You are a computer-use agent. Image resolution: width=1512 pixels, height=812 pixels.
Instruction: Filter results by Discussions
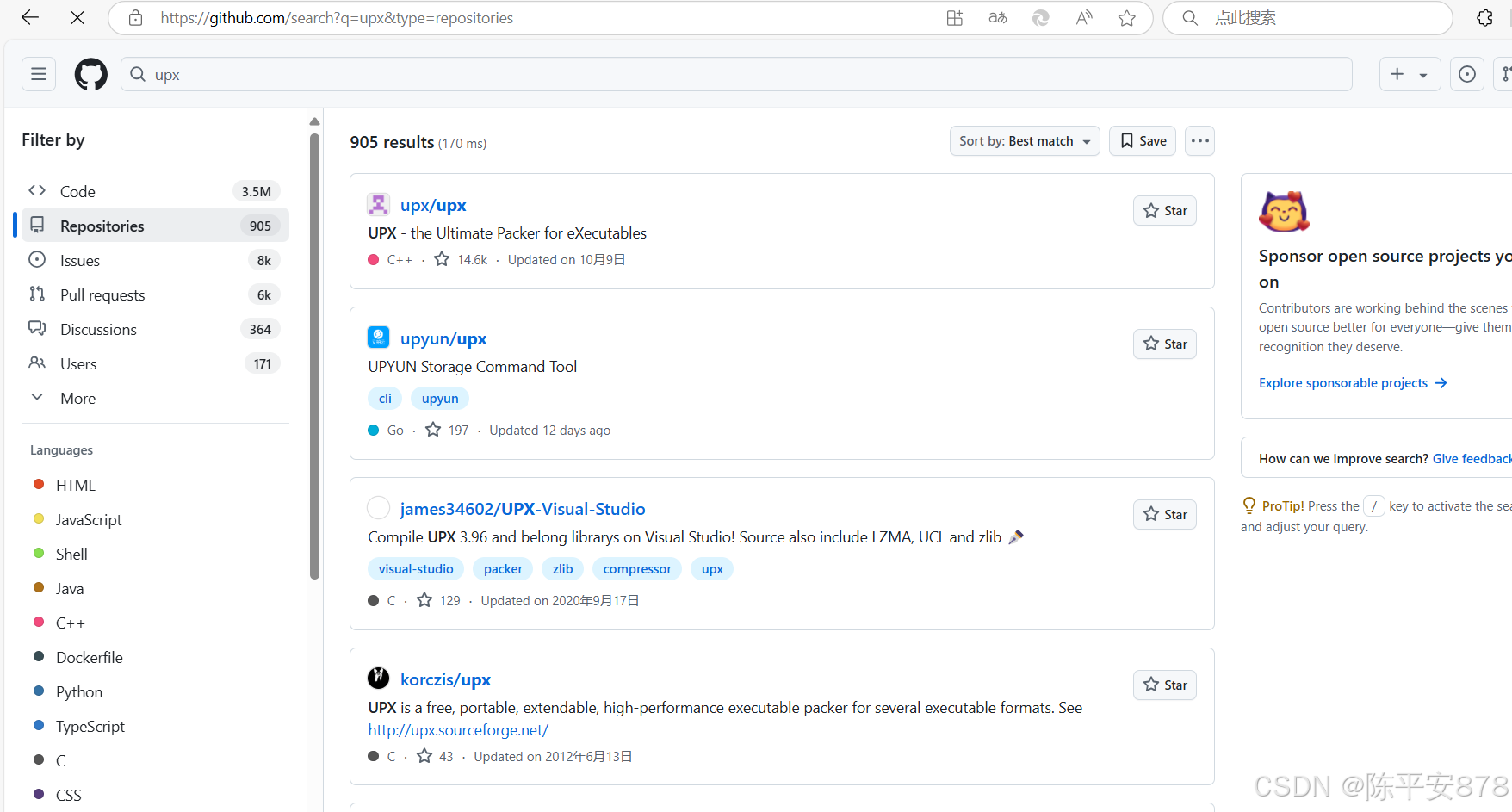coord(155,329)
